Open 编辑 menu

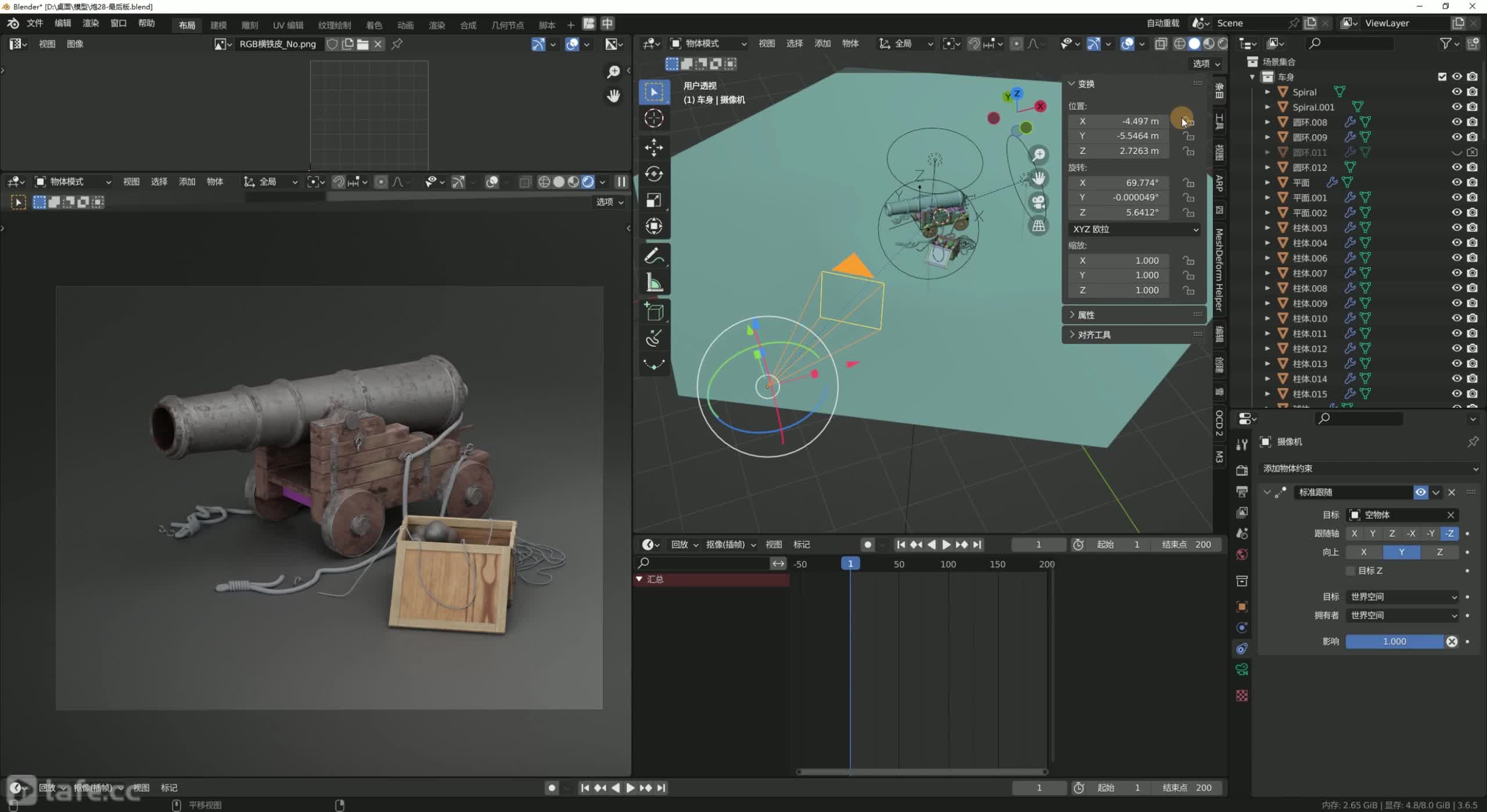63,23
